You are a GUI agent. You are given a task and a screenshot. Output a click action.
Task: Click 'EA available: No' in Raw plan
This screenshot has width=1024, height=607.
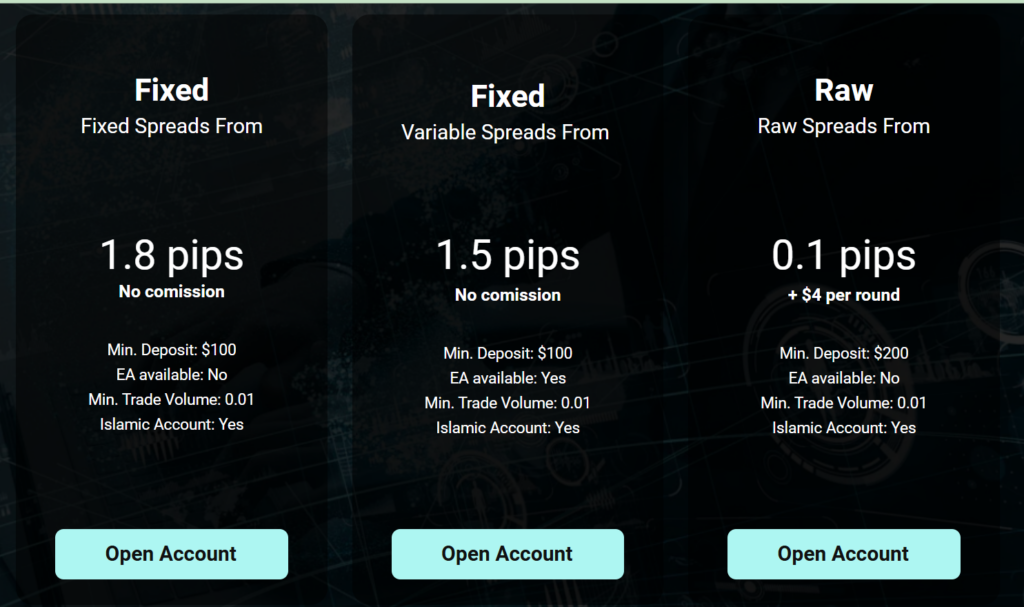coord(843,378)
